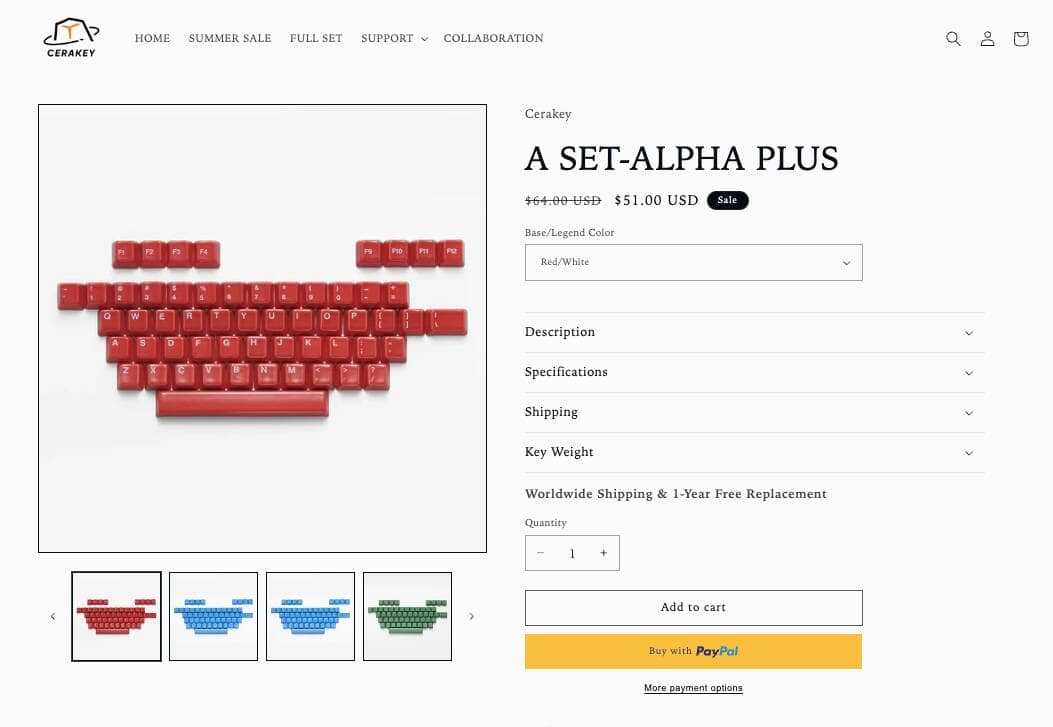Image resolution: width=1053 pixels, height=727 pixels.
Task: Open the account login icon
Action: [x=987, y=39]
